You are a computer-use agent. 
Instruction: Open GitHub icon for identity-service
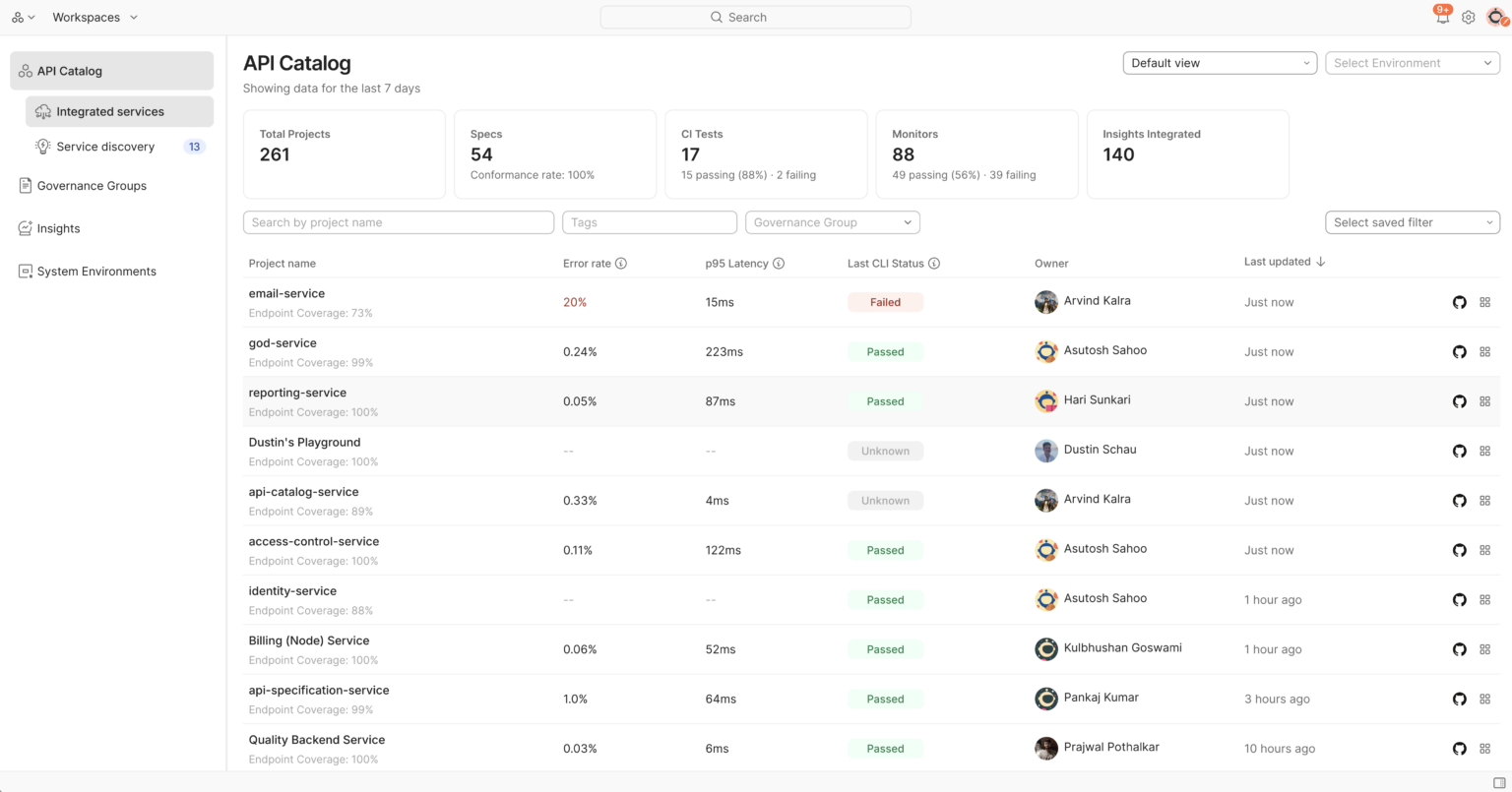coord(1459,600)
